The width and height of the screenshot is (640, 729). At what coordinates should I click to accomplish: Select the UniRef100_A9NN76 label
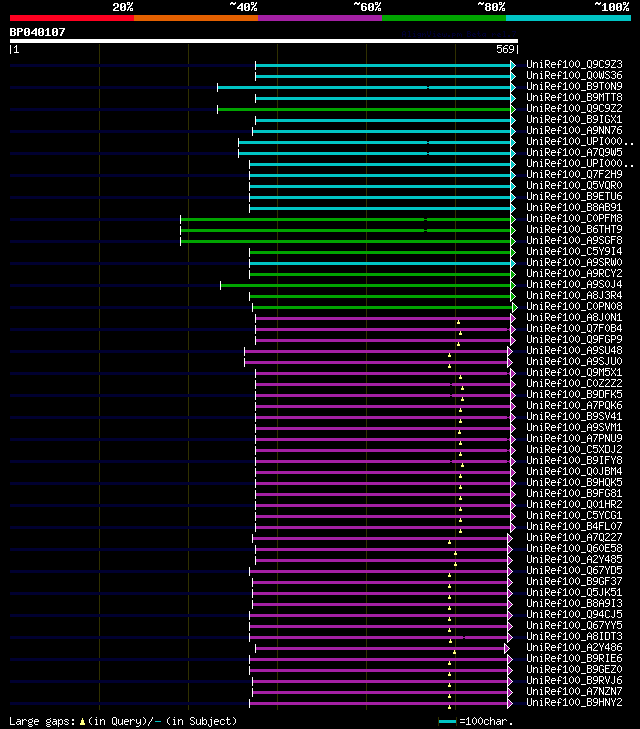(574, 130)
